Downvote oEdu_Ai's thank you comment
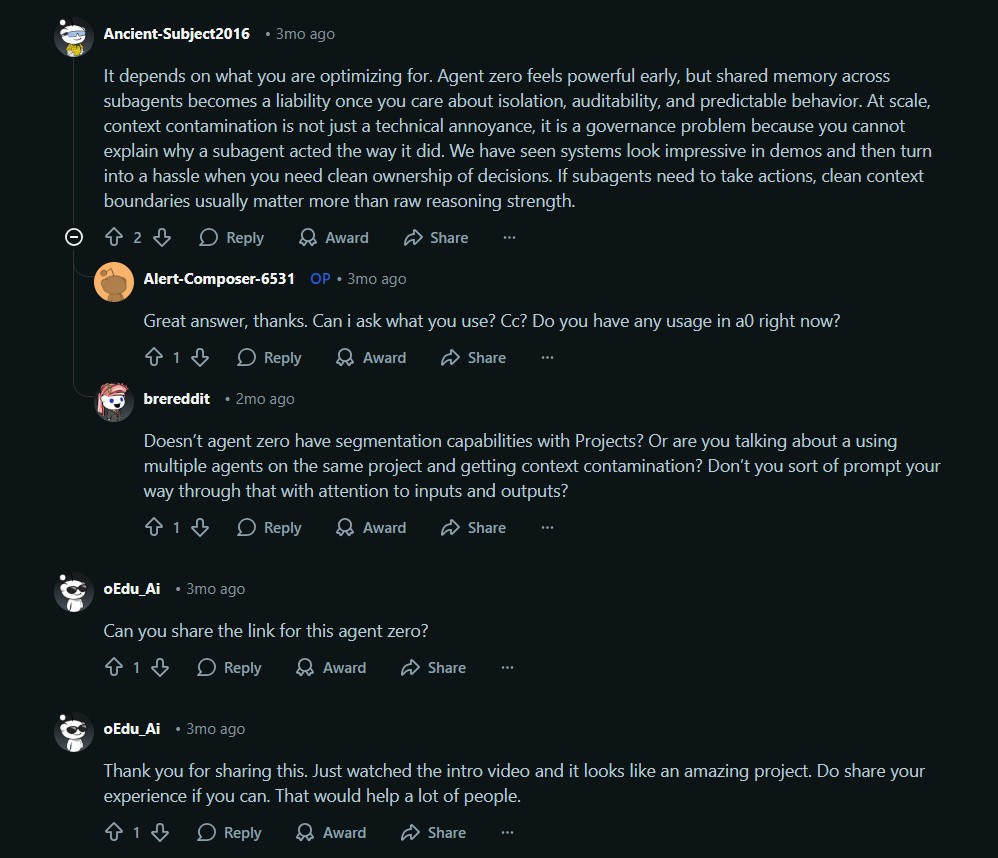 point(160,833)
